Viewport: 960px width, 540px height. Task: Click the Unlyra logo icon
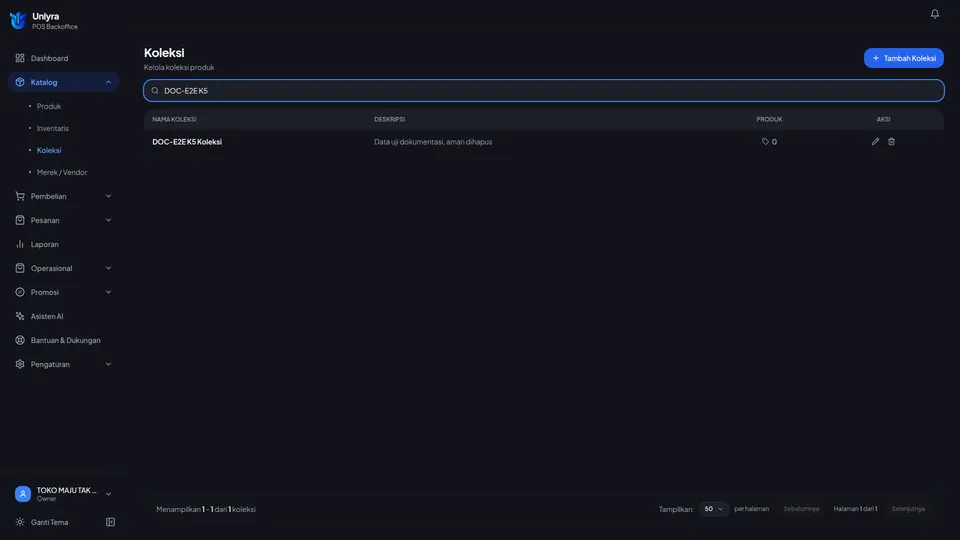[x=18, y=20]
